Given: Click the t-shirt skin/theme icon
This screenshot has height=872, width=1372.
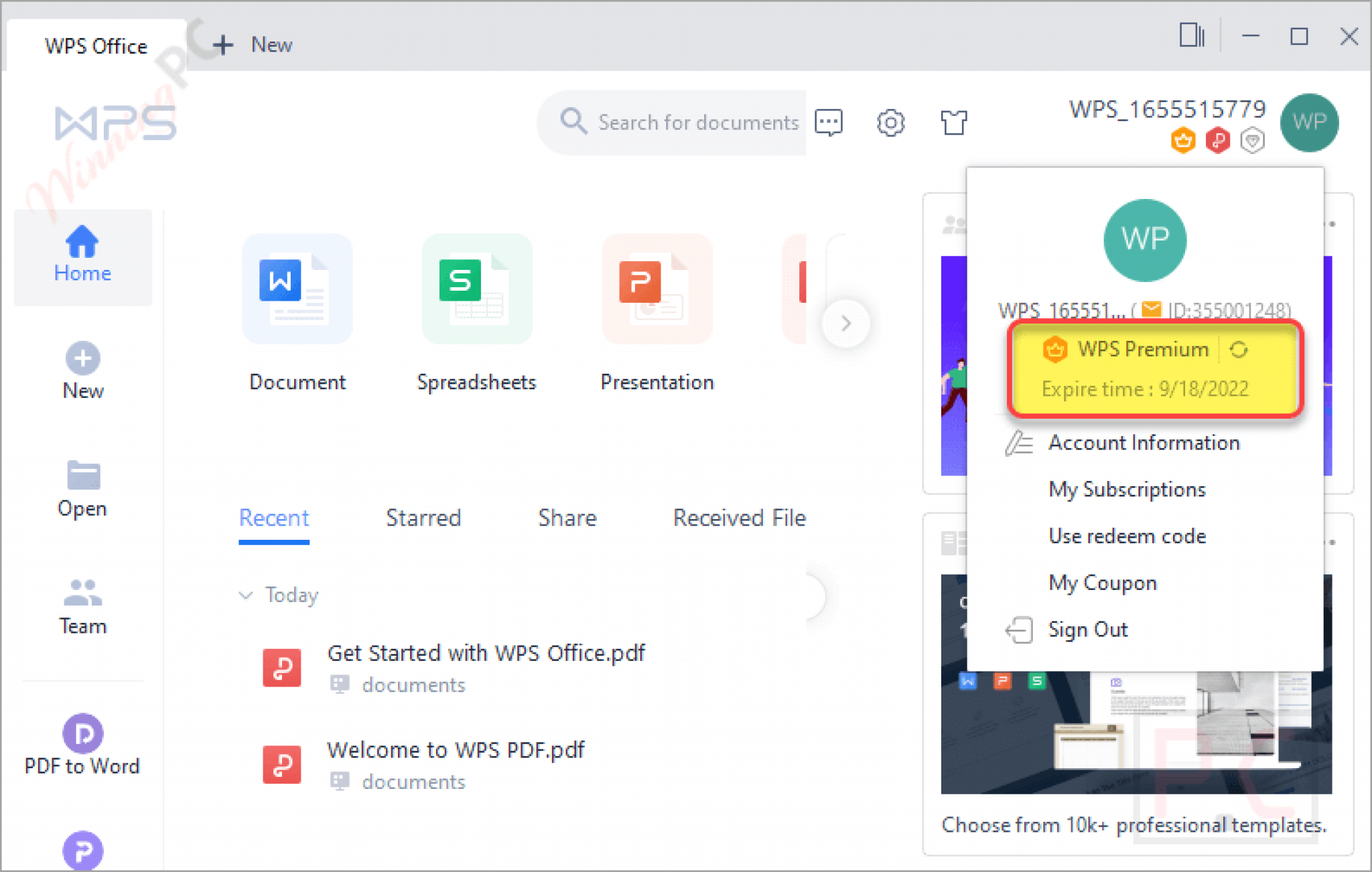Looking at the screenshot, I should click(954, 123).
